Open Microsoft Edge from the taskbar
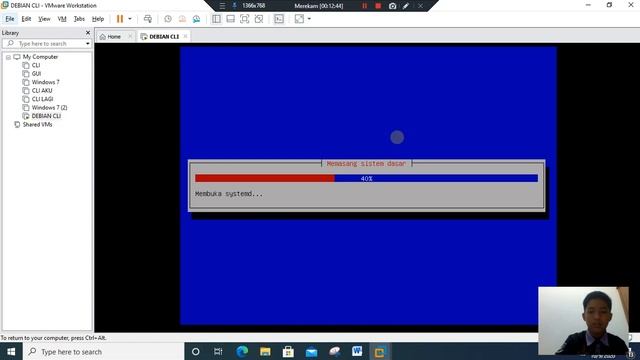640x360 pixels. [242, 351]
